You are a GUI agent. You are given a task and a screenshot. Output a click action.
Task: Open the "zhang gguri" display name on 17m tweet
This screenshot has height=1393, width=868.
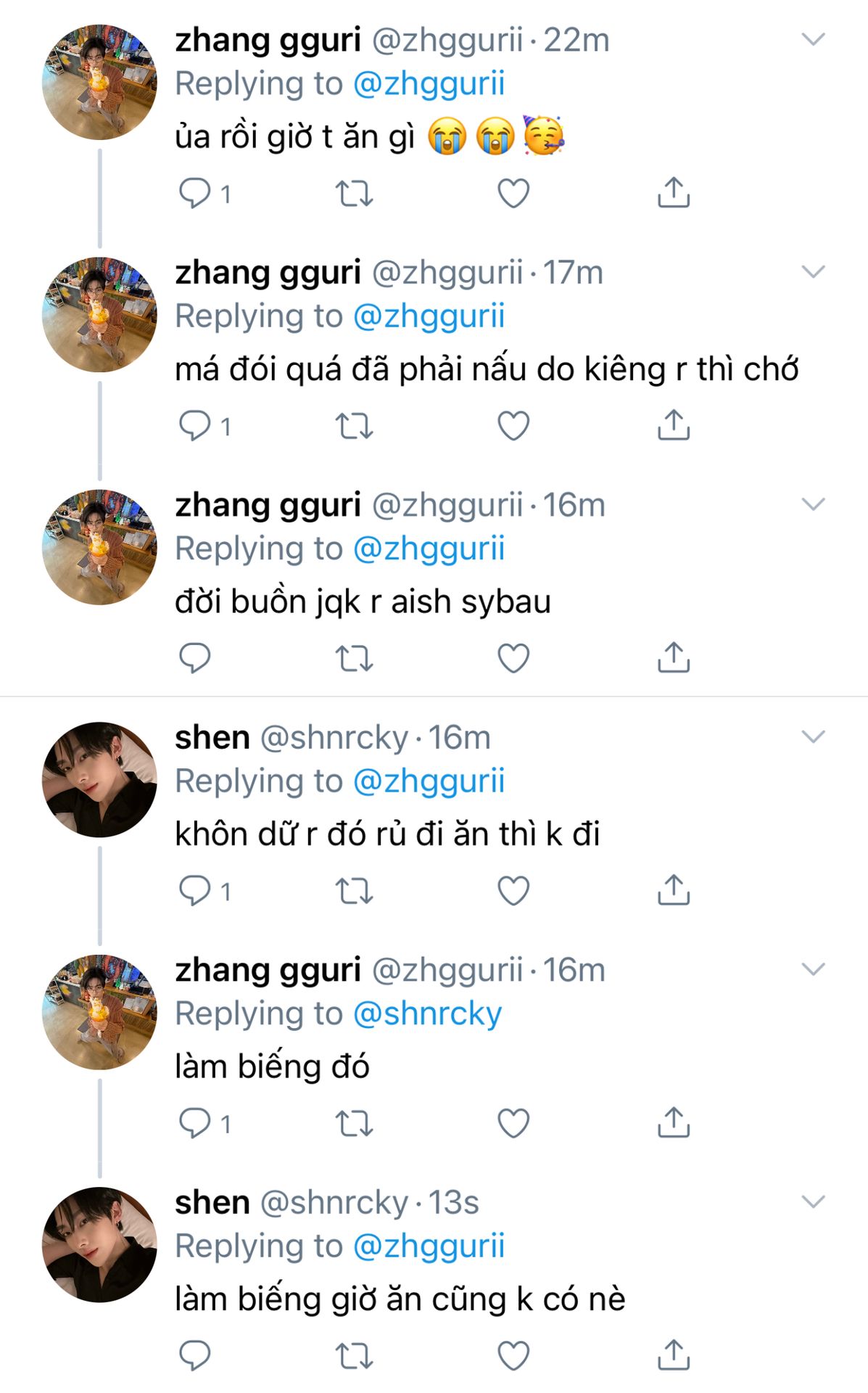(268, 273)
